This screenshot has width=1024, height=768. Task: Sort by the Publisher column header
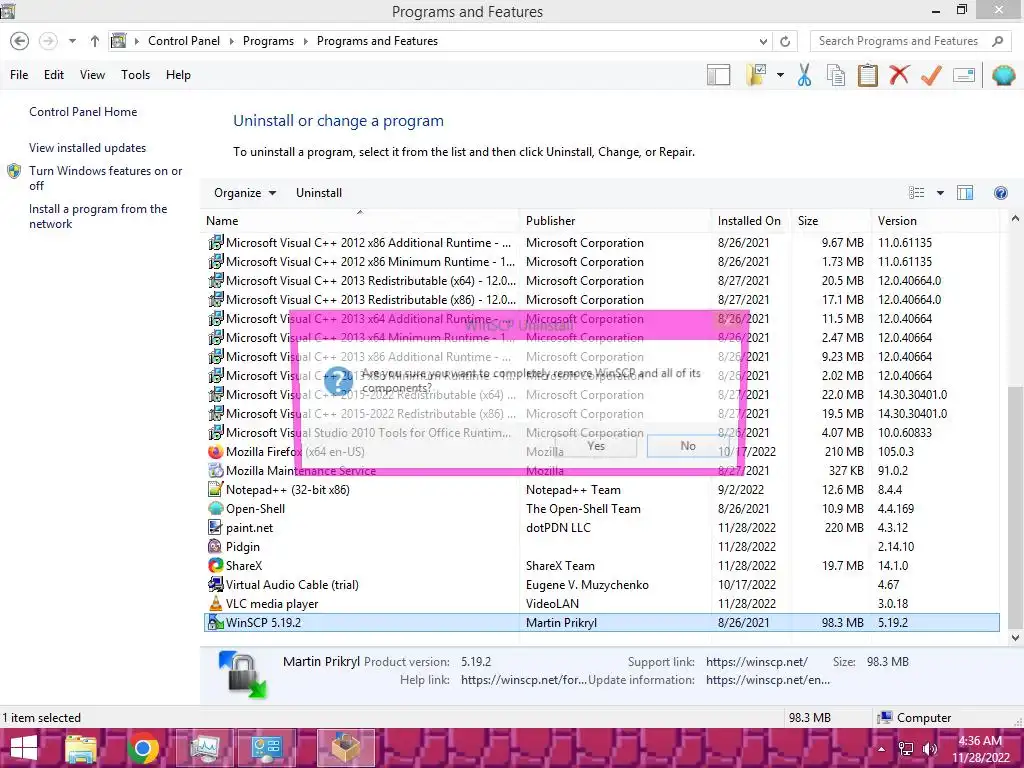616,221
